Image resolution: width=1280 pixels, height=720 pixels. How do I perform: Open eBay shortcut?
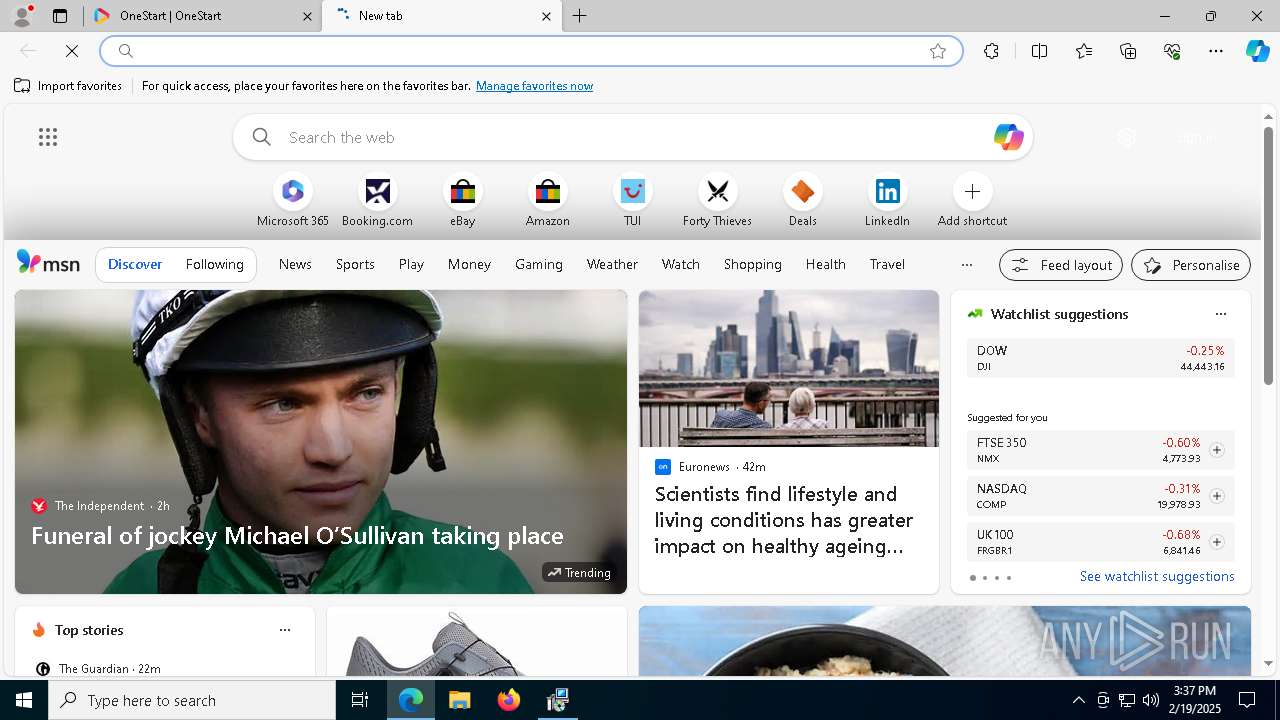click(x=462, y=202)
